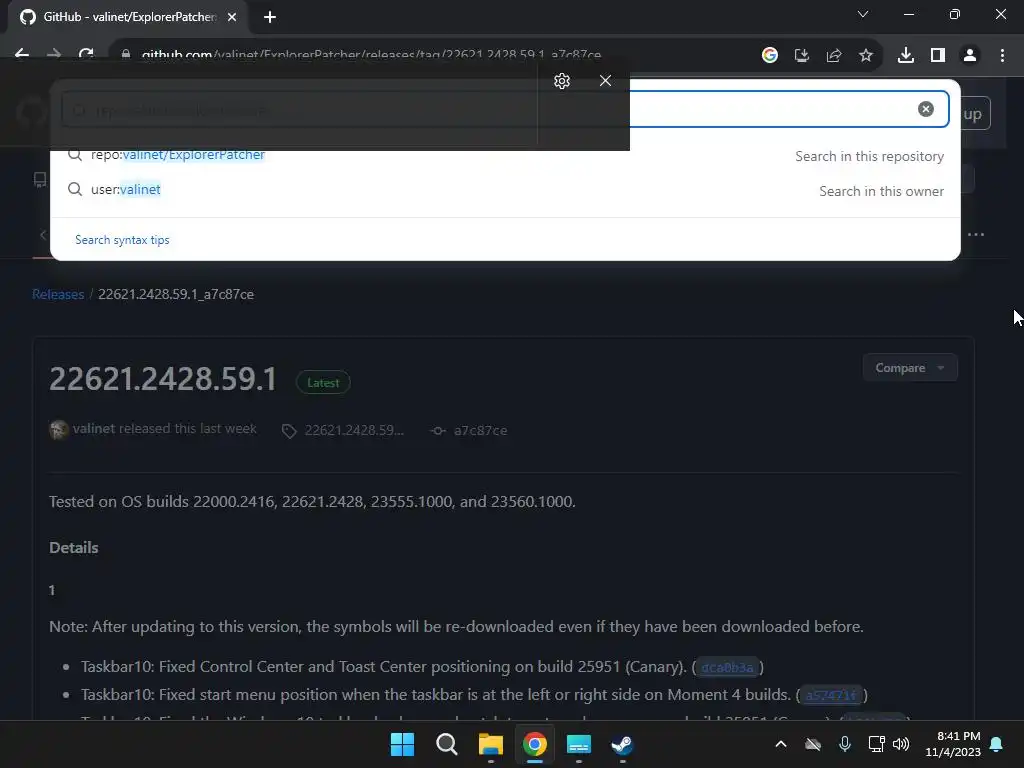Select the user:valinet search suggestion
1024x768 pixels.
point(505,190)
